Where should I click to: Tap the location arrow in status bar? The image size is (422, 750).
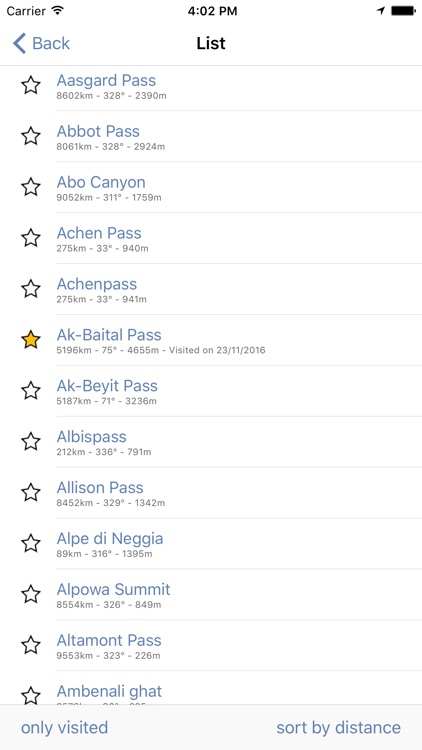tap(381, 11)
